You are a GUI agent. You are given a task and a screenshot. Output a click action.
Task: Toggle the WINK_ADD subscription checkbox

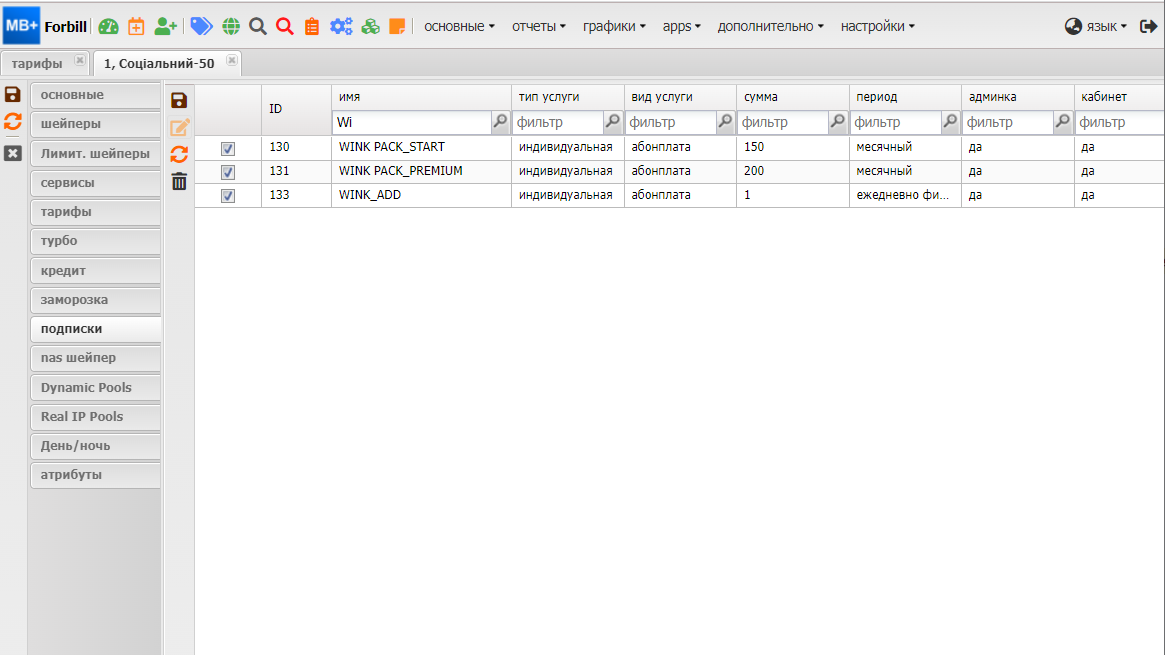pyautogui.click(x=228, y=196)
